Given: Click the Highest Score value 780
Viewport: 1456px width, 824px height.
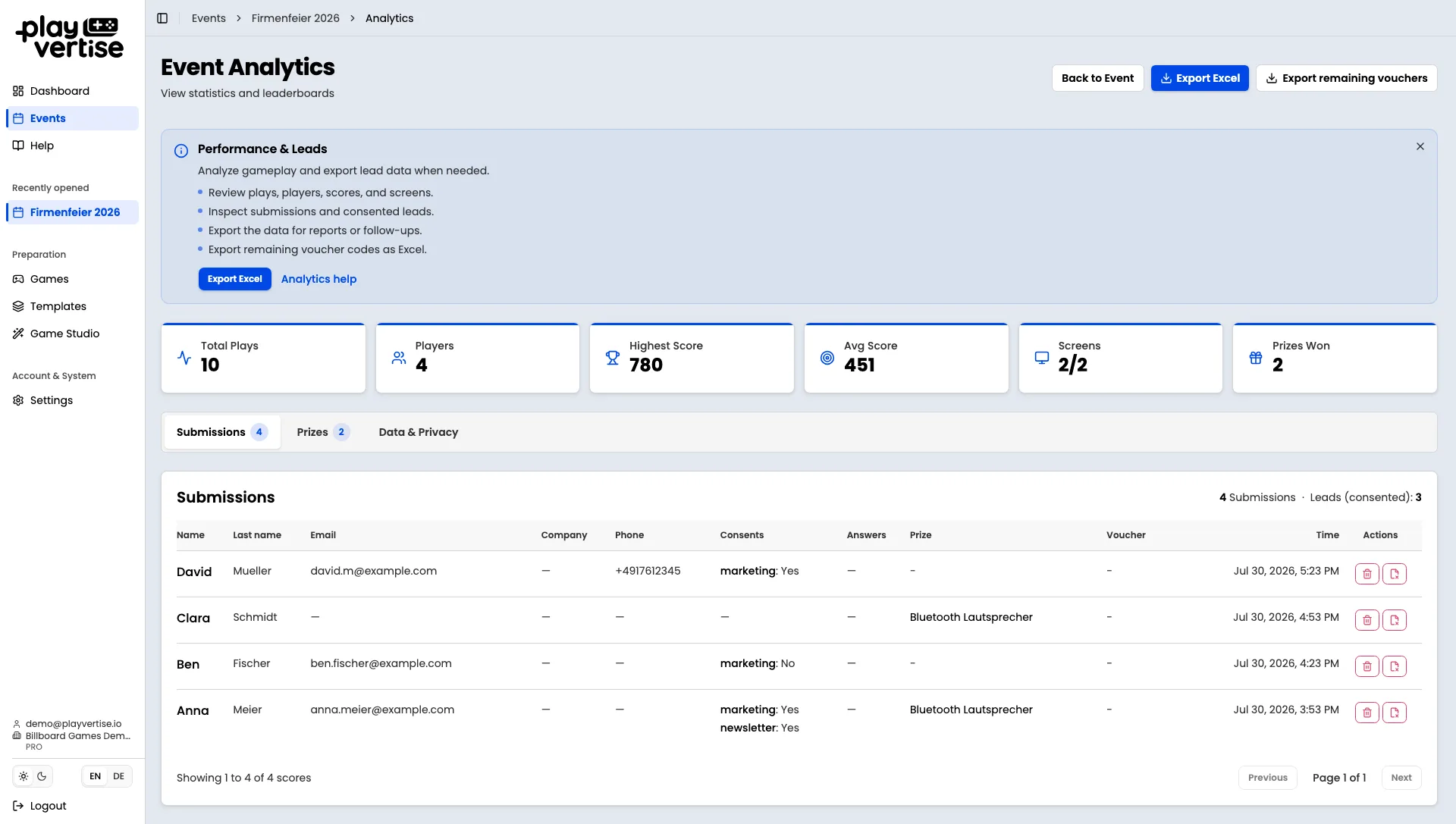Looking at the screenshot, I should coord(646,365).
